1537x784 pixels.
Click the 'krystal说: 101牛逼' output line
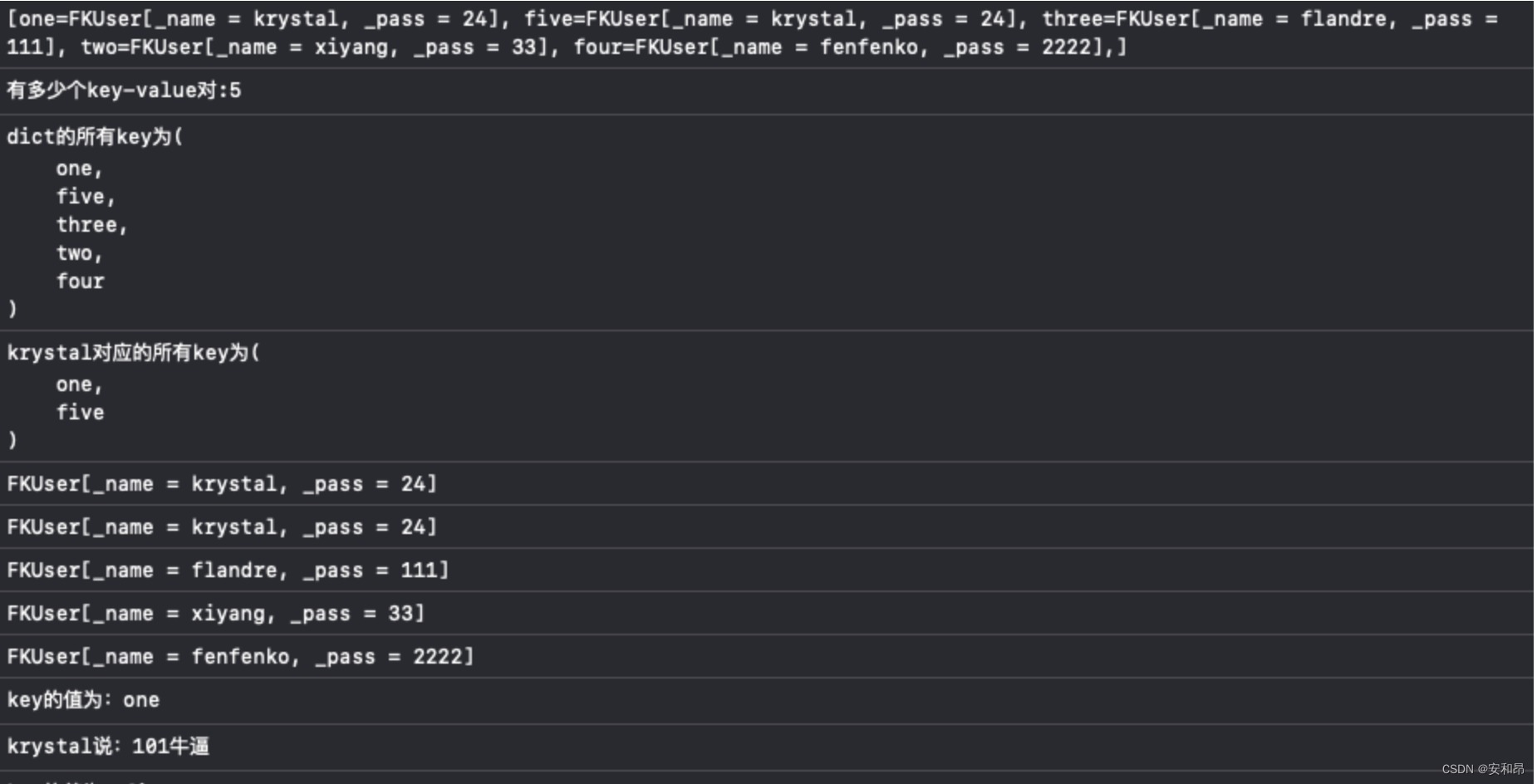[108, 747]
